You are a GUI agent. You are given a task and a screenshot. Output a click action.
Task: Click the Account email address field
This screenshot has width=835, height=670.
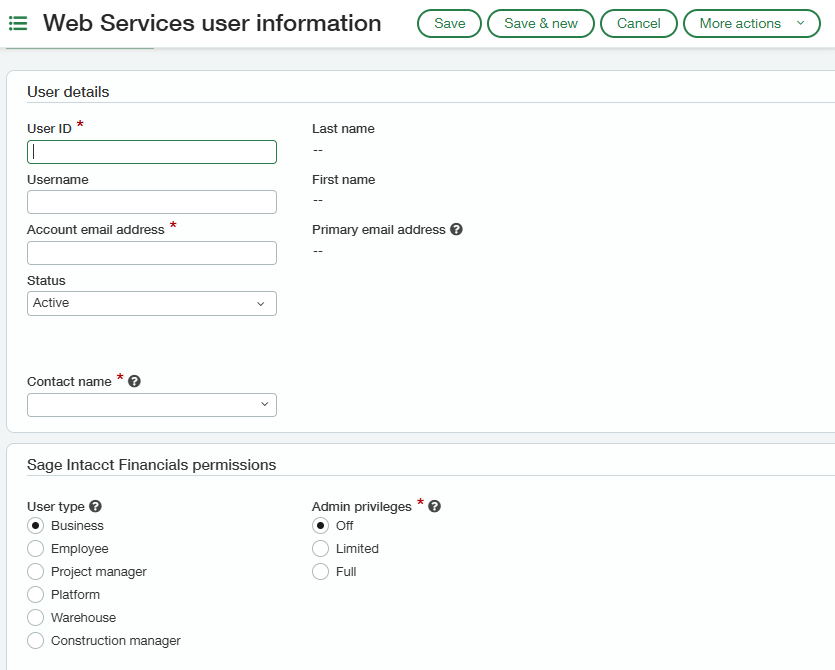pyautogui.click(x=152, y=253)
